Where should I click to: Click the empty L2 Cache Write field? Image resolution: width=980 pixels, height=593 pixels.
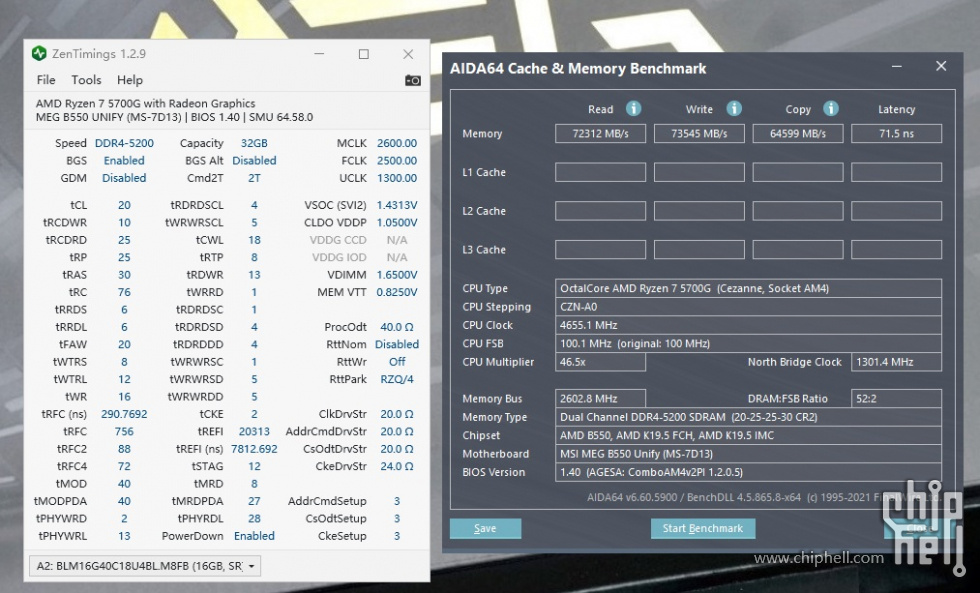(x=699, y=211)
